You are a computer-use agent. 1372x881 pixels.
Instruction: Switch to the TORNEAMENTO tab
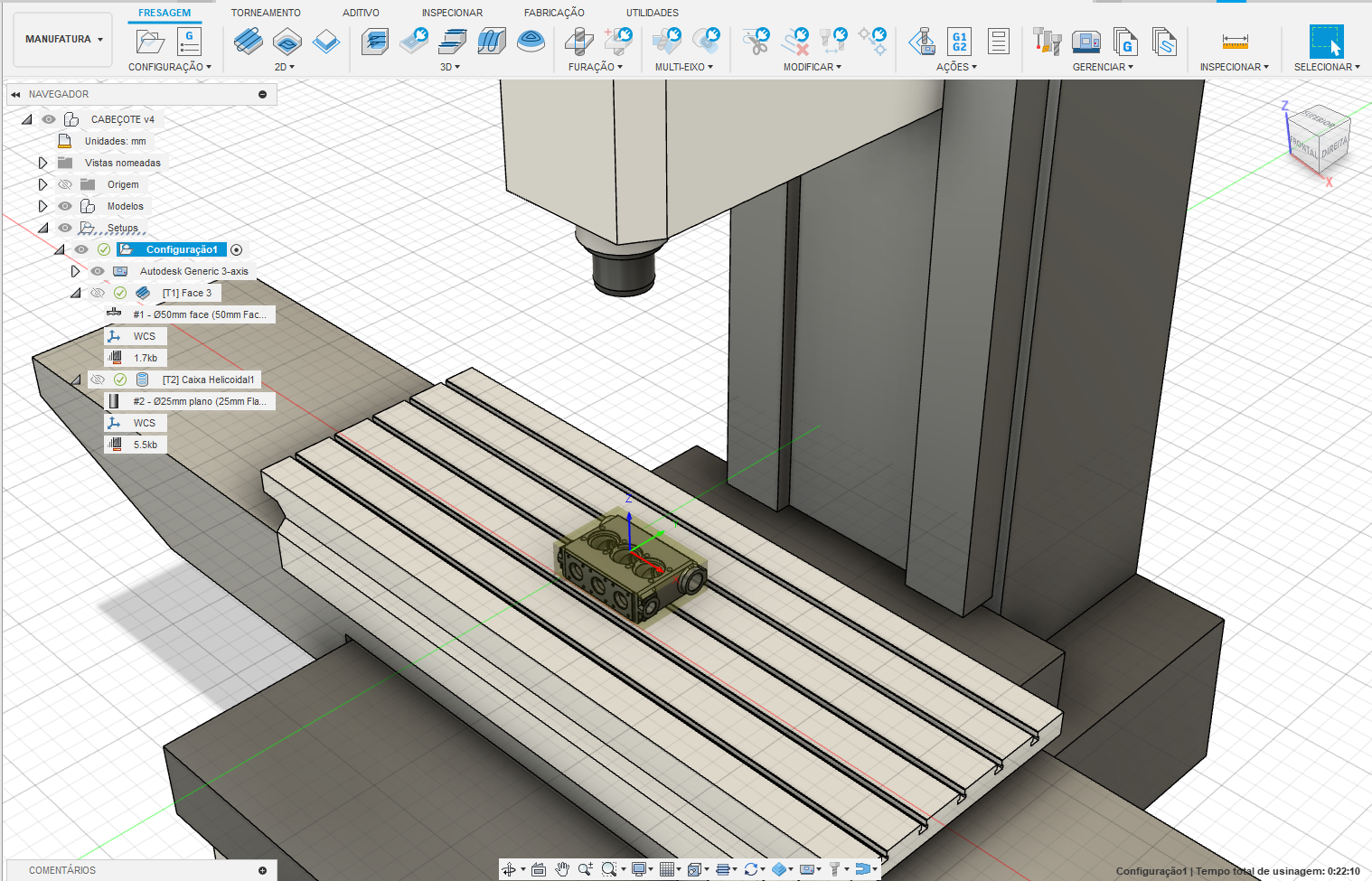coord(266,13)
